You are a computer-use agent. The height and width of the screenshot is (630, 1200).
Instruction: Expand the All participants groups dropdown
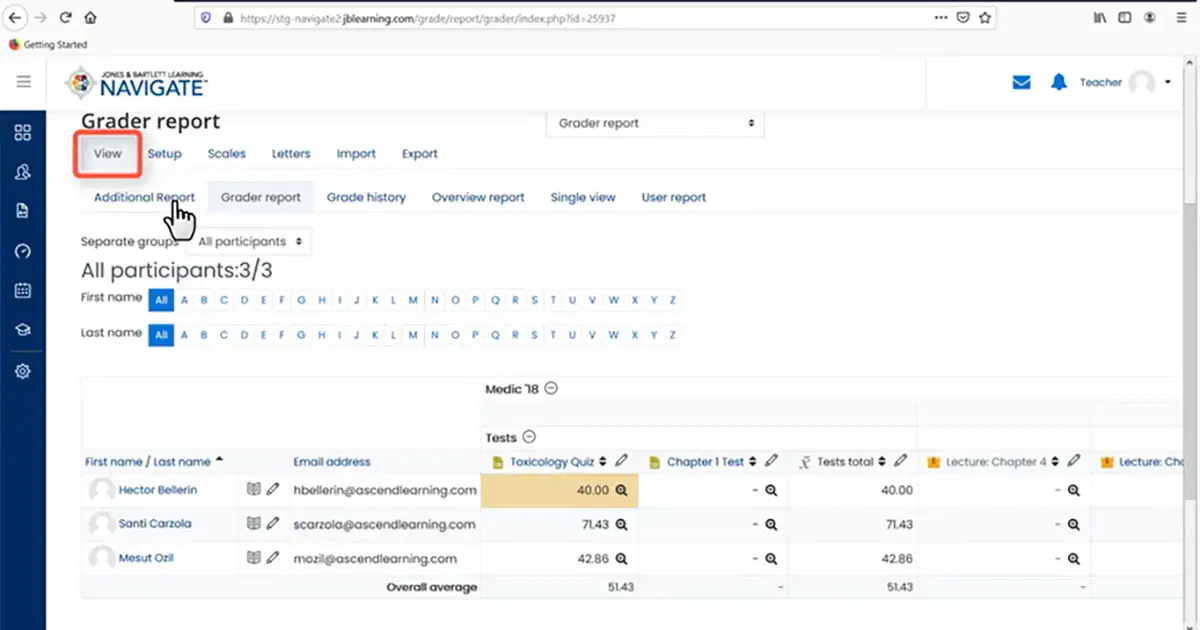tap(249, 242)
